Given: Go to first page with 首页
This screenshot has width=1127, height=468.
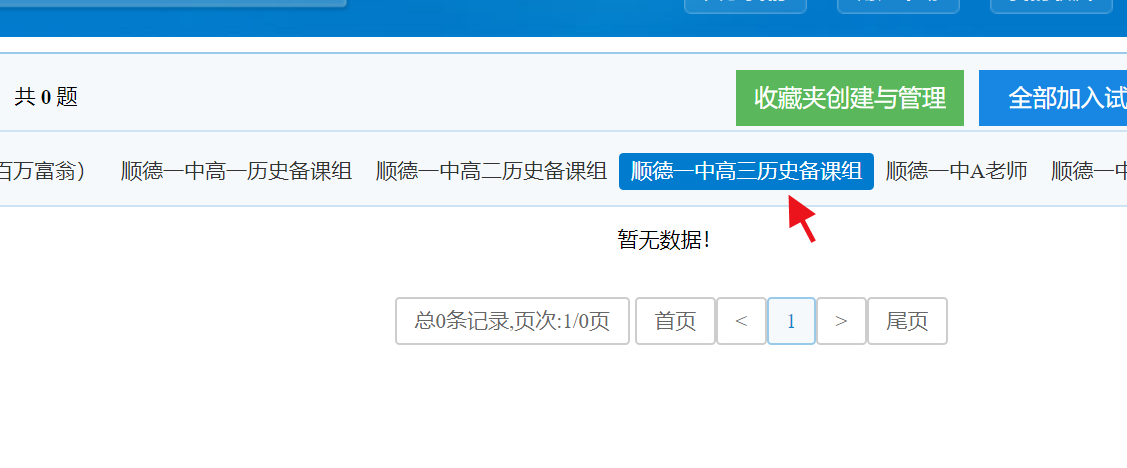Looking at the screenshot, I should 675,321.
